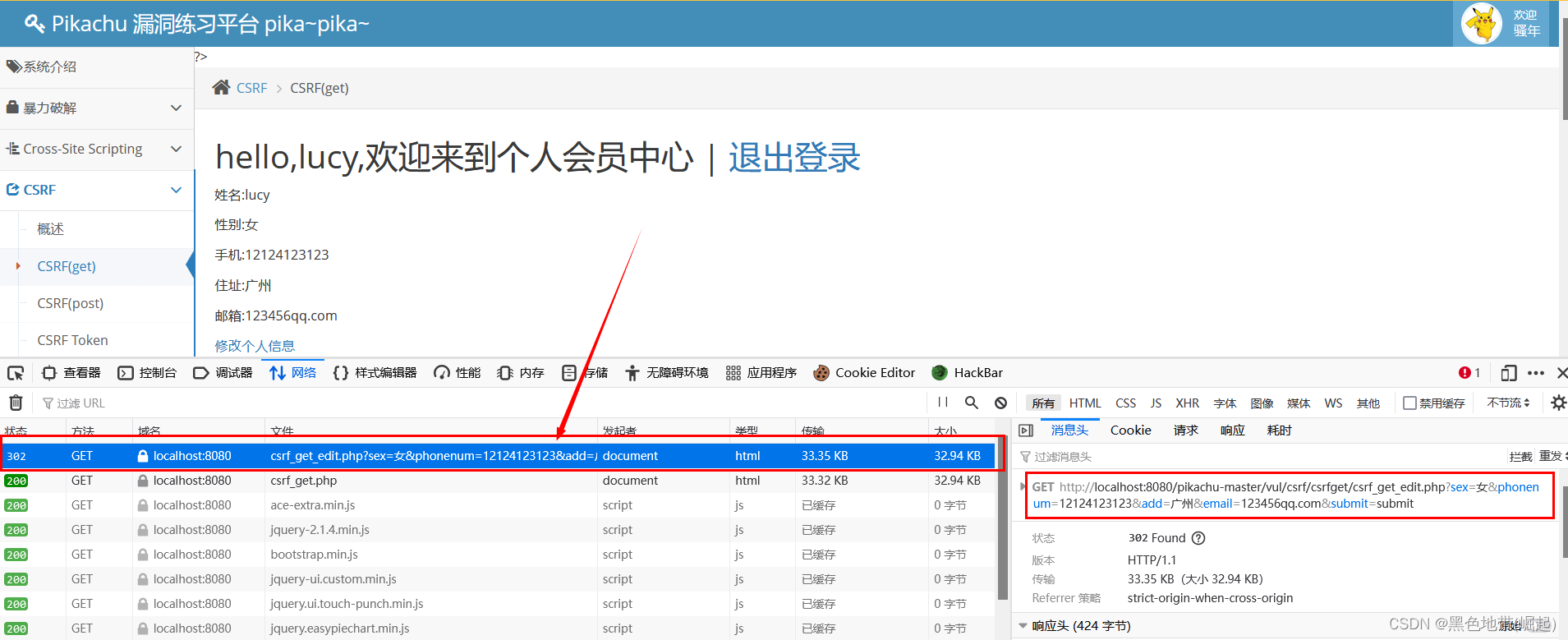
Task: Pause network recording with pause icon
Action: coord(943,403)
